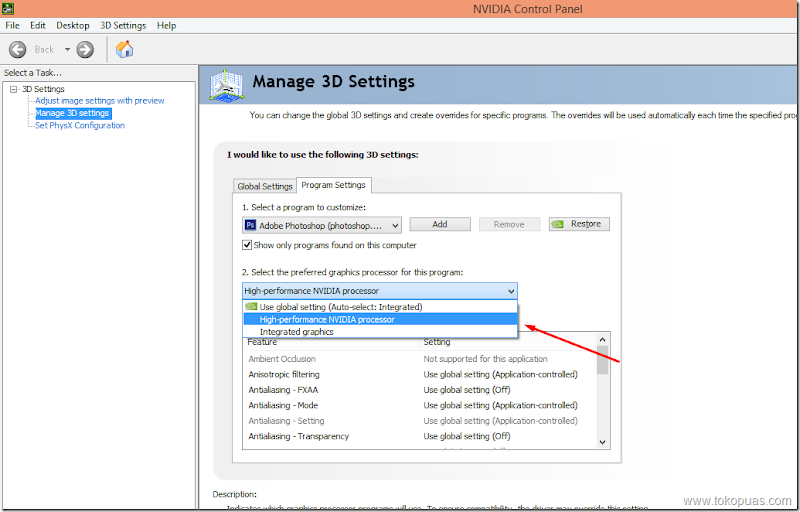The width and height of the screenshot is (800, 512).
Task: Open the Home icon in toolbar
Action: click(x=124, y=49)
